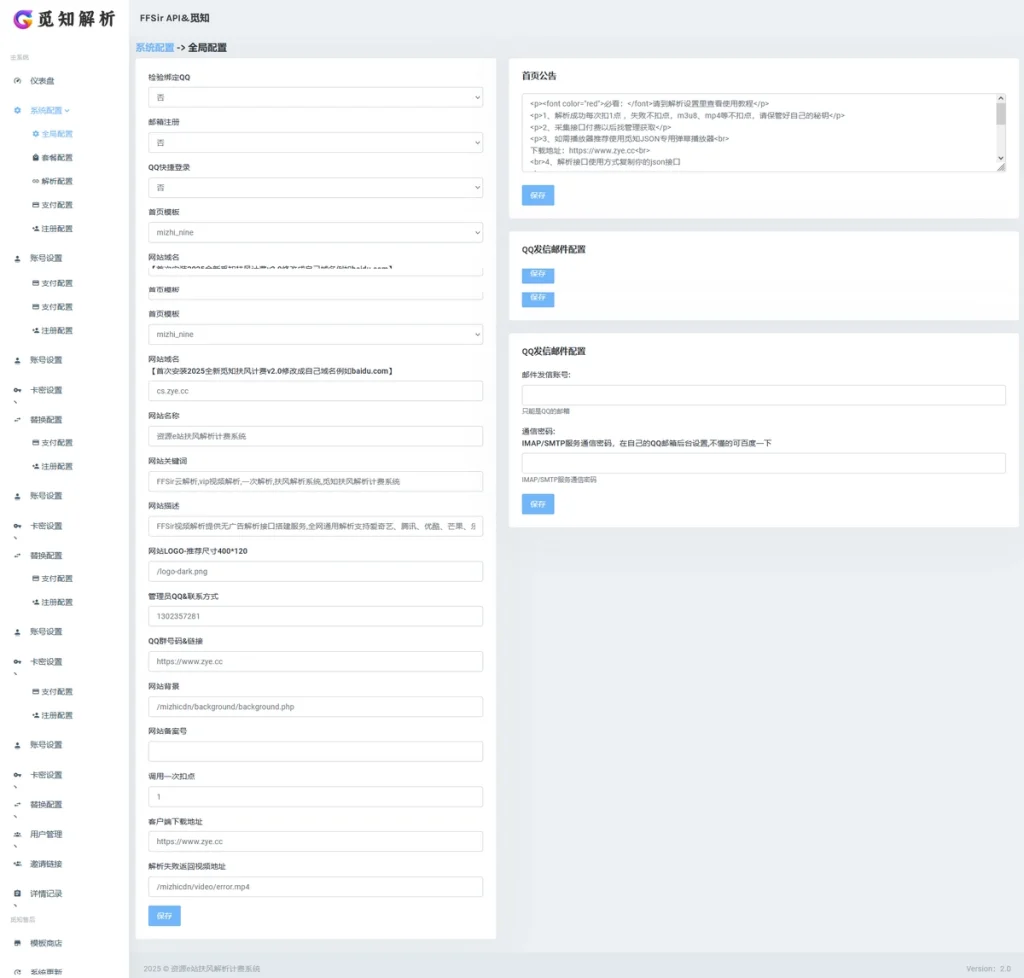Open the 邮箱注册 dropdown
1024x978 pixels.
[315, 143]
